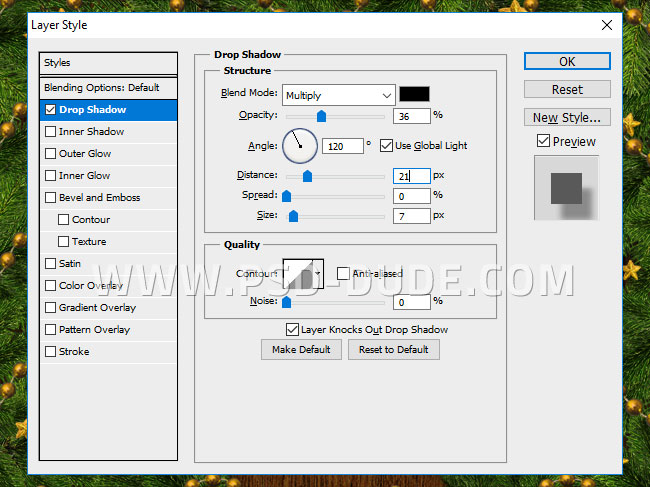Viewport: 650px width, 487px height.
Task: Enable the Texture sub-effect checkbox
Action: pyautogui.click(x=63, y=242)
